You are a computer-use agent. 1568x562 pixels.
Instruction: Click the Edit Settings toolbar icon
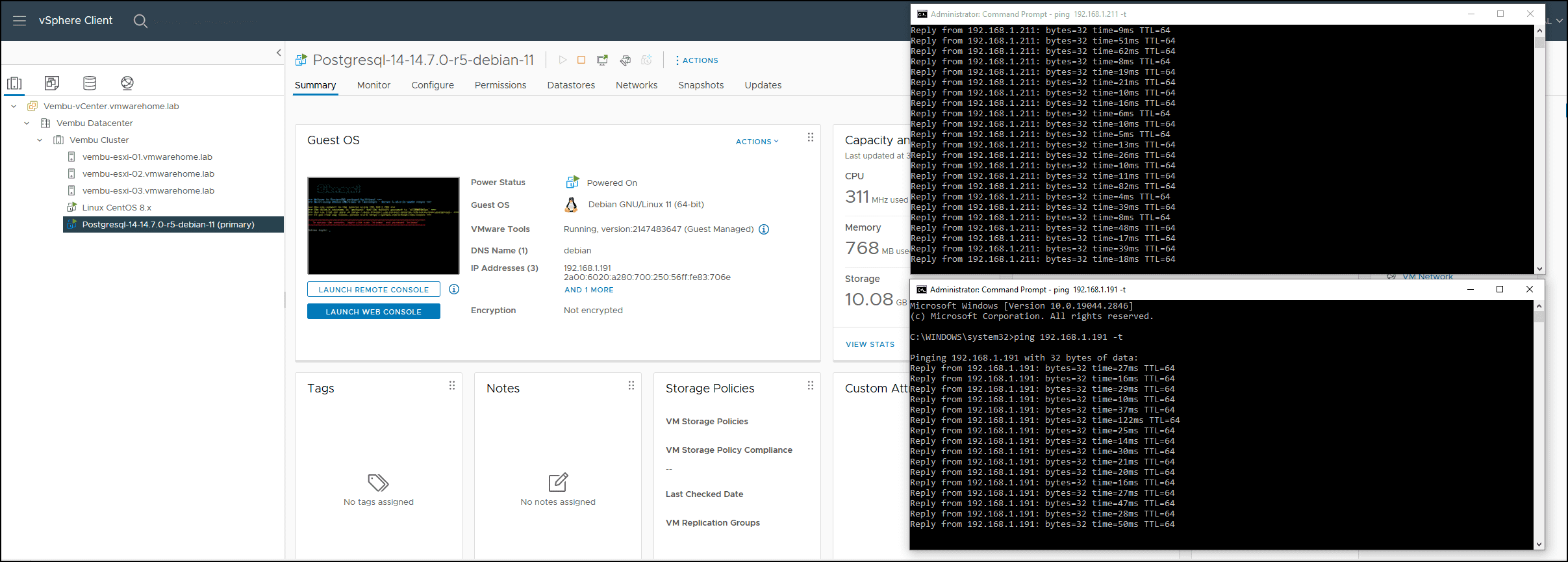tap(625, 60)
